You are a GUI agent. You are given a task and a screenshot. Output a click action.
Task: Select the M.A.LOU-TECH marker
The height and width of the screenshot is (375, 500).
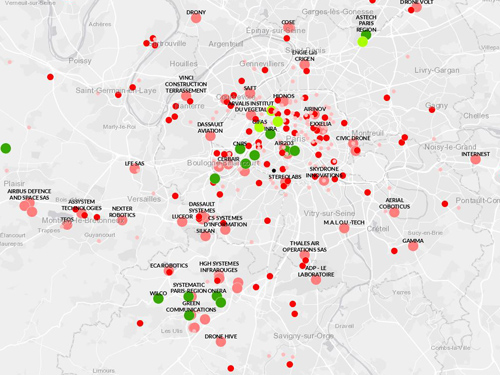[x=344, y=228]
